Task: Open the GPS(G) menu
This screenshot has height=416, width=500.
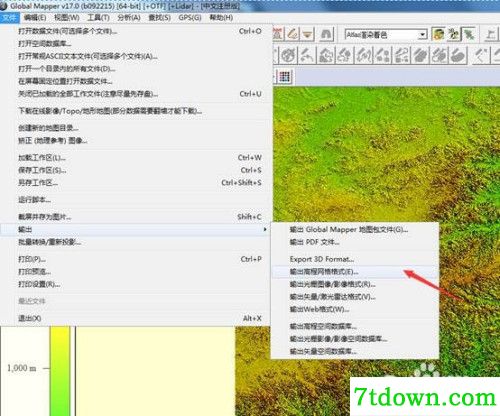Action: tap(190, 17)
